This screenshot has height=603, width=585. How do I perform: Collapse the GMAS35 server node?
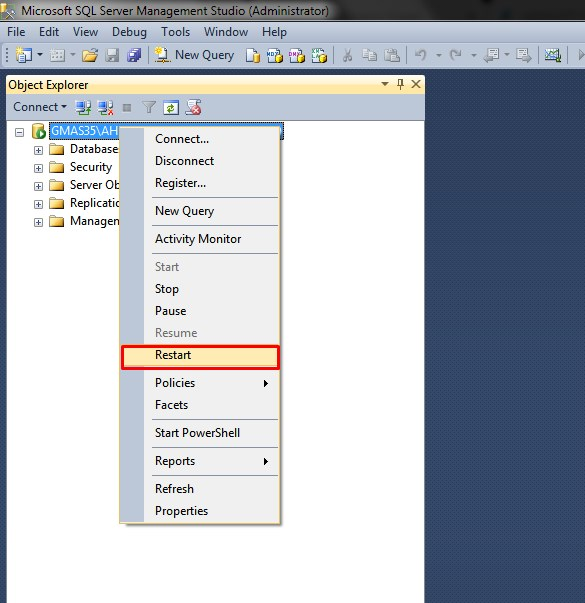19,133
